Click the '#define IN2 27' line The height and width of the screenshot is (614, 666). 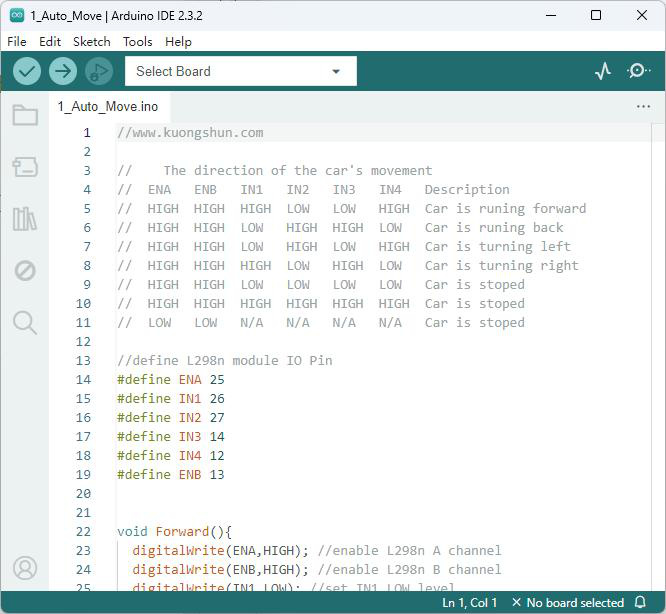[171, 417]
